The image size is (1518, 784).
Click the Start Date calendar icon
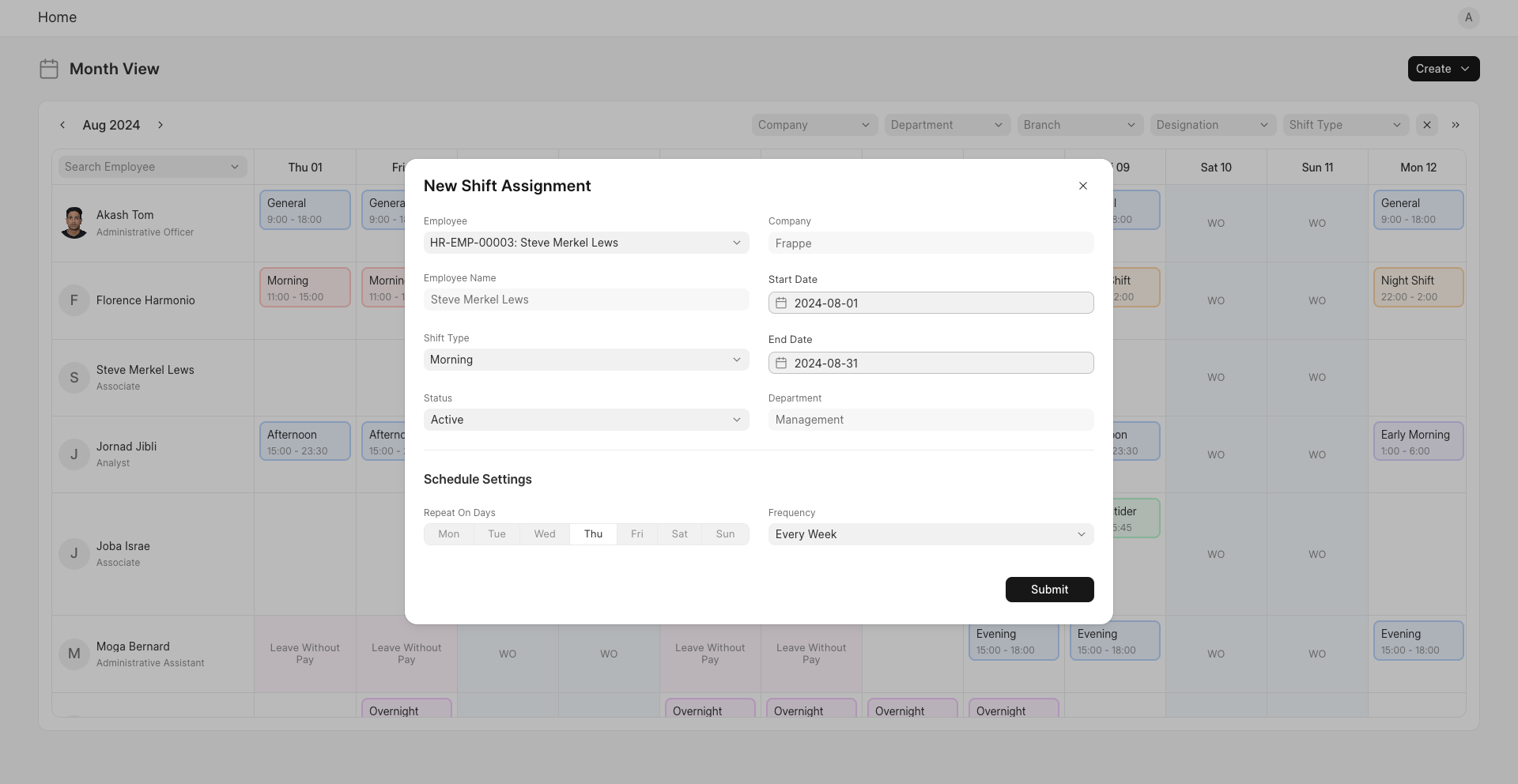coord(781,303)
